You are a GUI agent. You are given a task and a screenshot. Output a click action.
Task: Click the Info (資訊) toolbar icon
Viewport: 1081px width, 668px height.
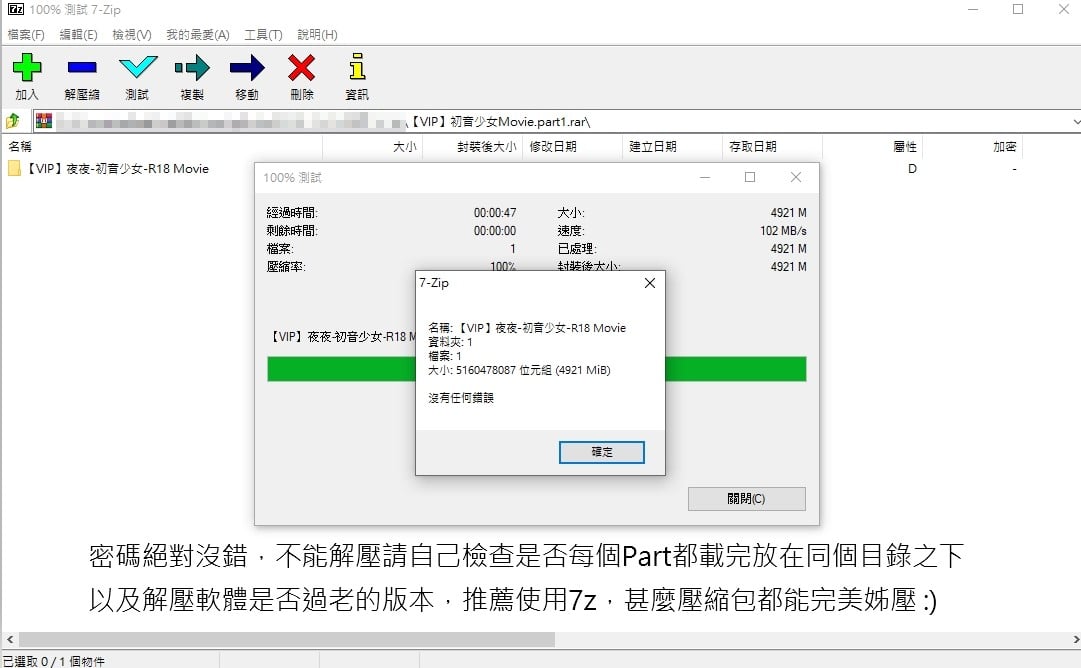pos(356,67)
